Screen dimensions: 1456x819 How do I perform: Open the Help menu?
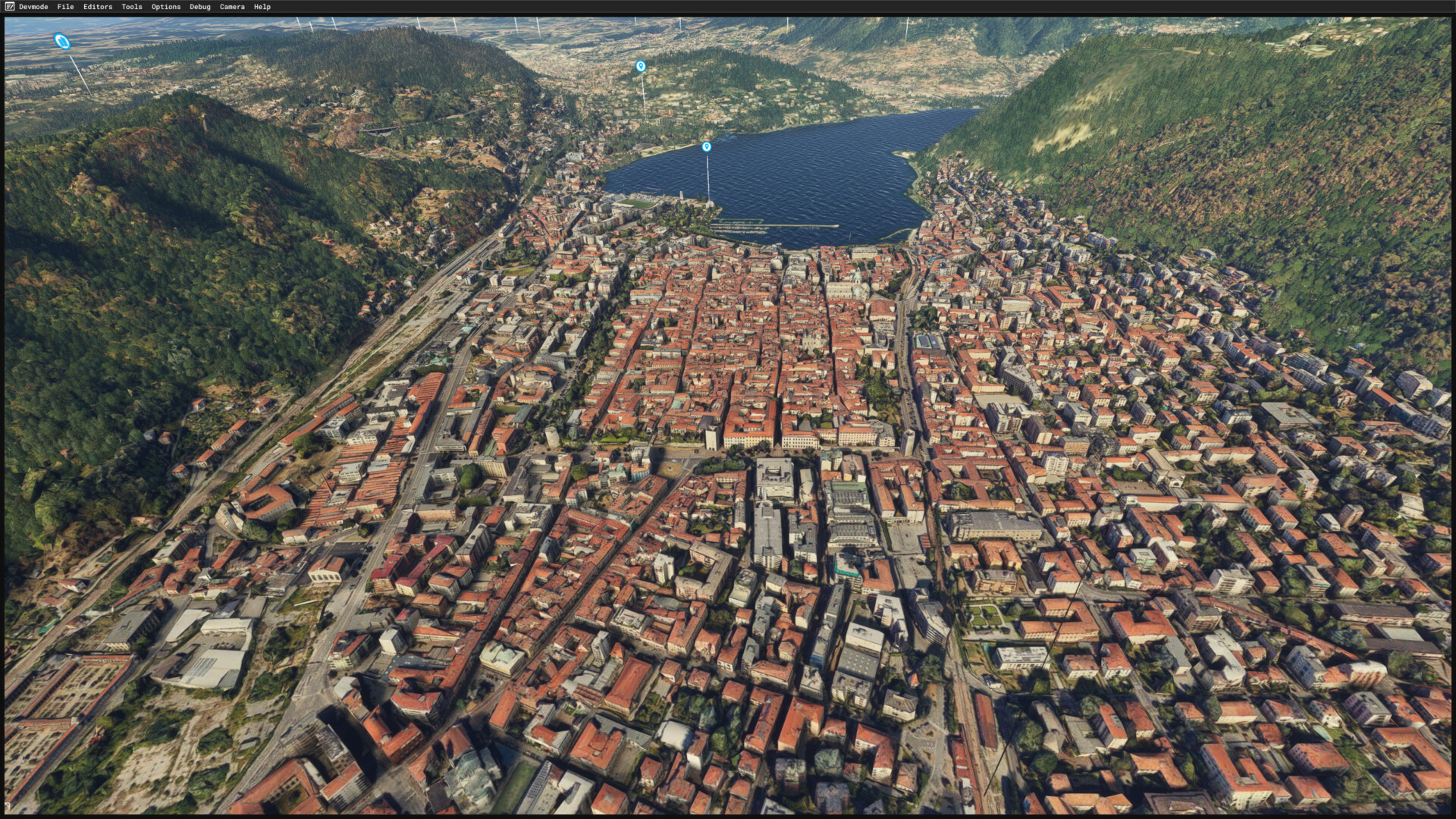click(262, 7)
